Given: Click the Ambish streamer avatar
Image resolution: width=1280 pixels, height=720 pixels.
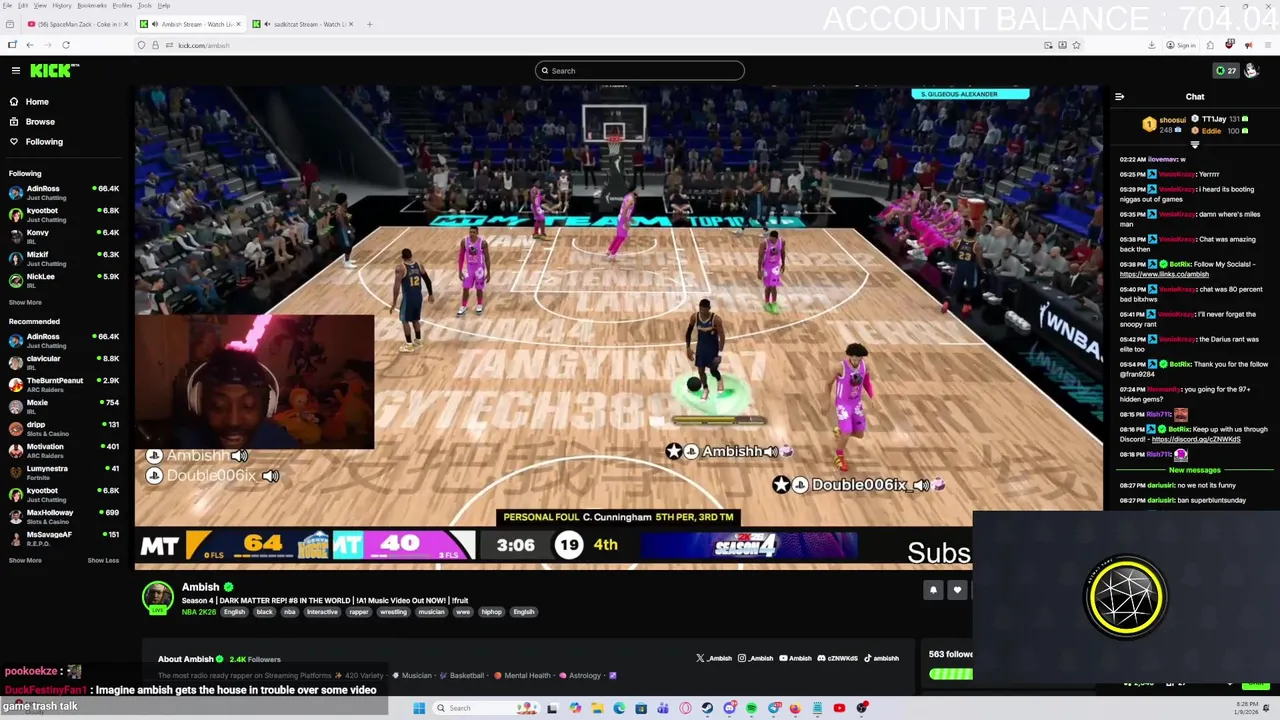Looking at the screenshot, I should (157, 597).
